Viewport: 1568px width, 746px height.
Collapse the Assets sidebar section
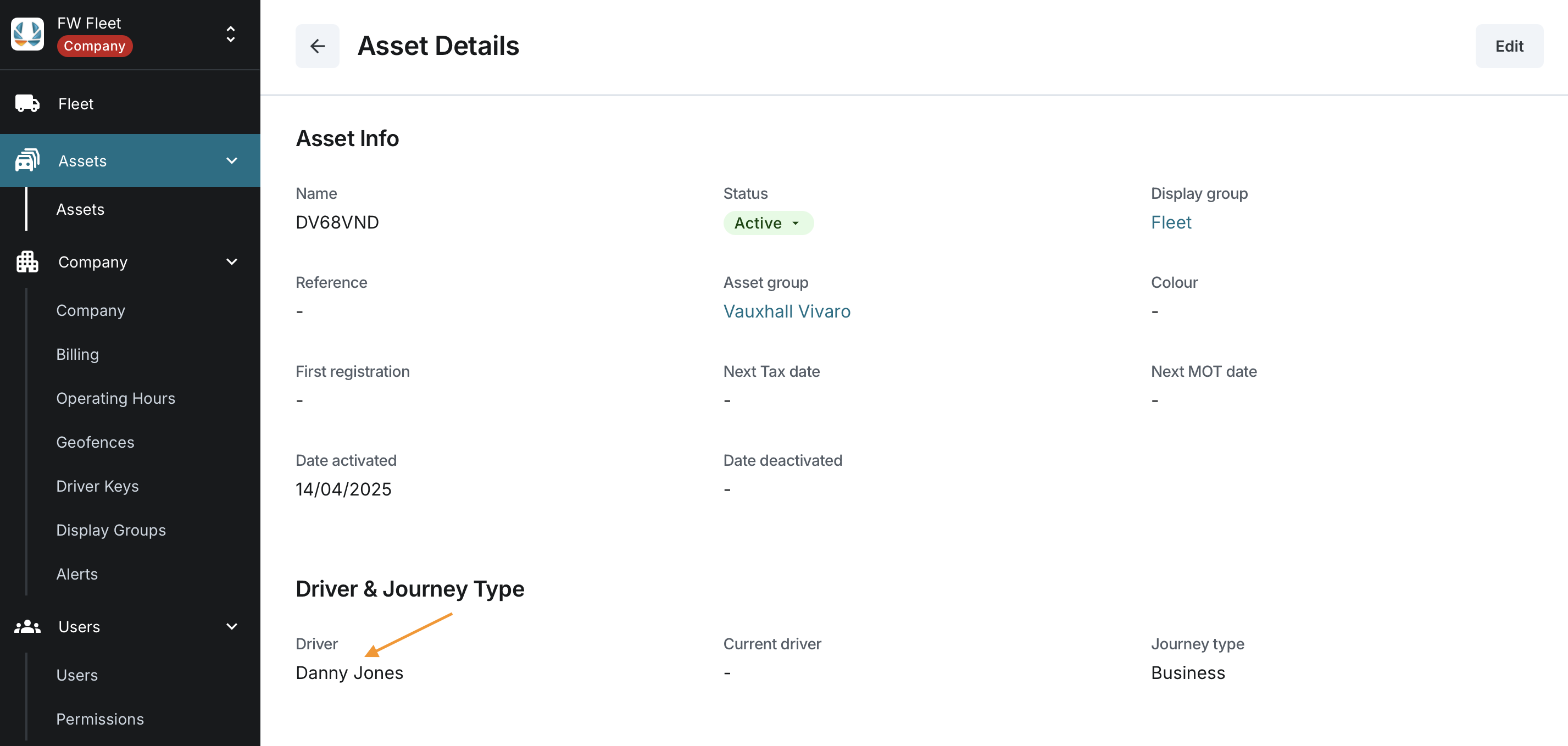[x=232, y=160]
